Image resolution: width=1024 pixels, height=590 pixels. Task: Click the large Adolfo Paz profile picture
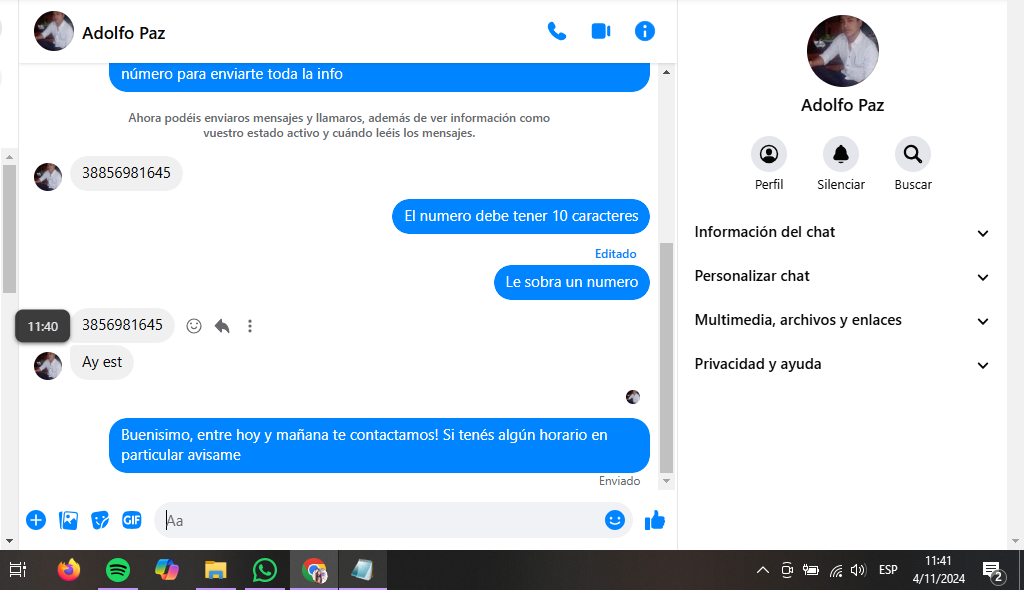[842, 51]
